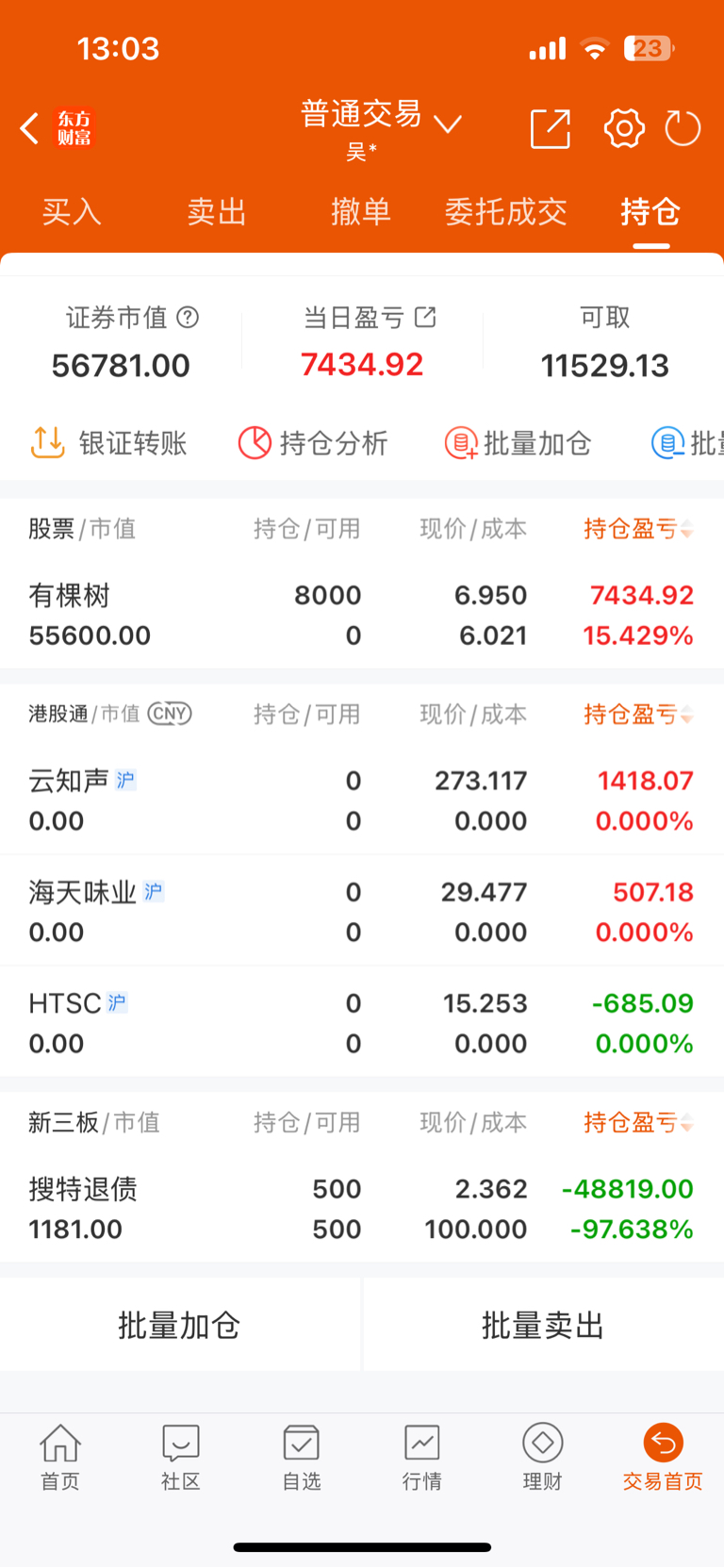The image size is (724, 1568).
Task: Tap the 东方财富 logo icon
Action: 74,128
